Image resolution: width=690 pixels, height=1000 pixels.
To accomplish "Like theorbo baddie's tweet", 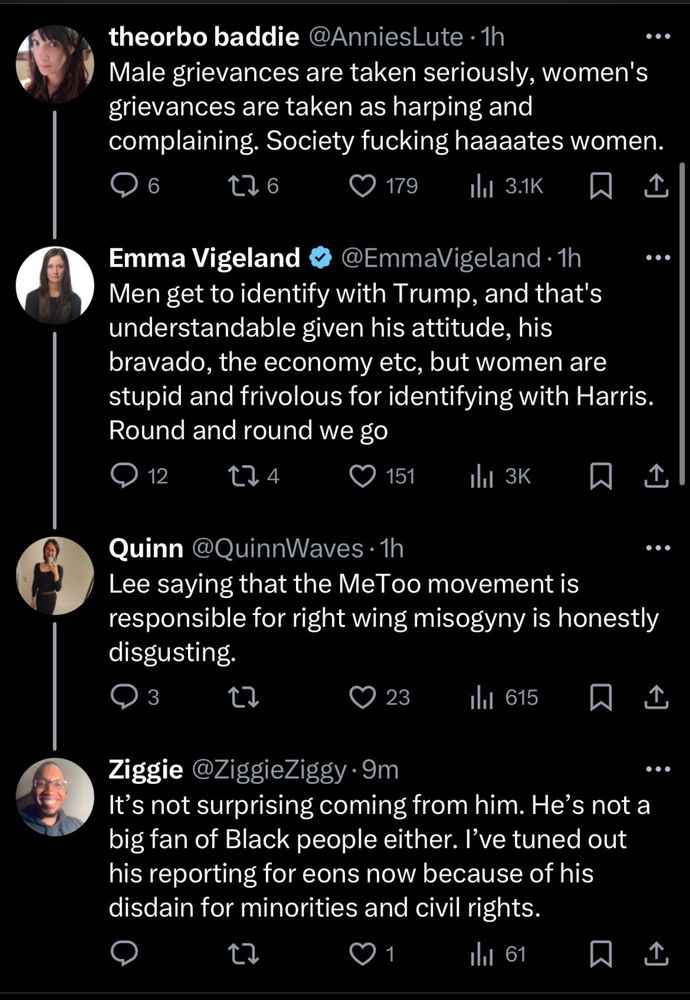I will pos(363,186).
